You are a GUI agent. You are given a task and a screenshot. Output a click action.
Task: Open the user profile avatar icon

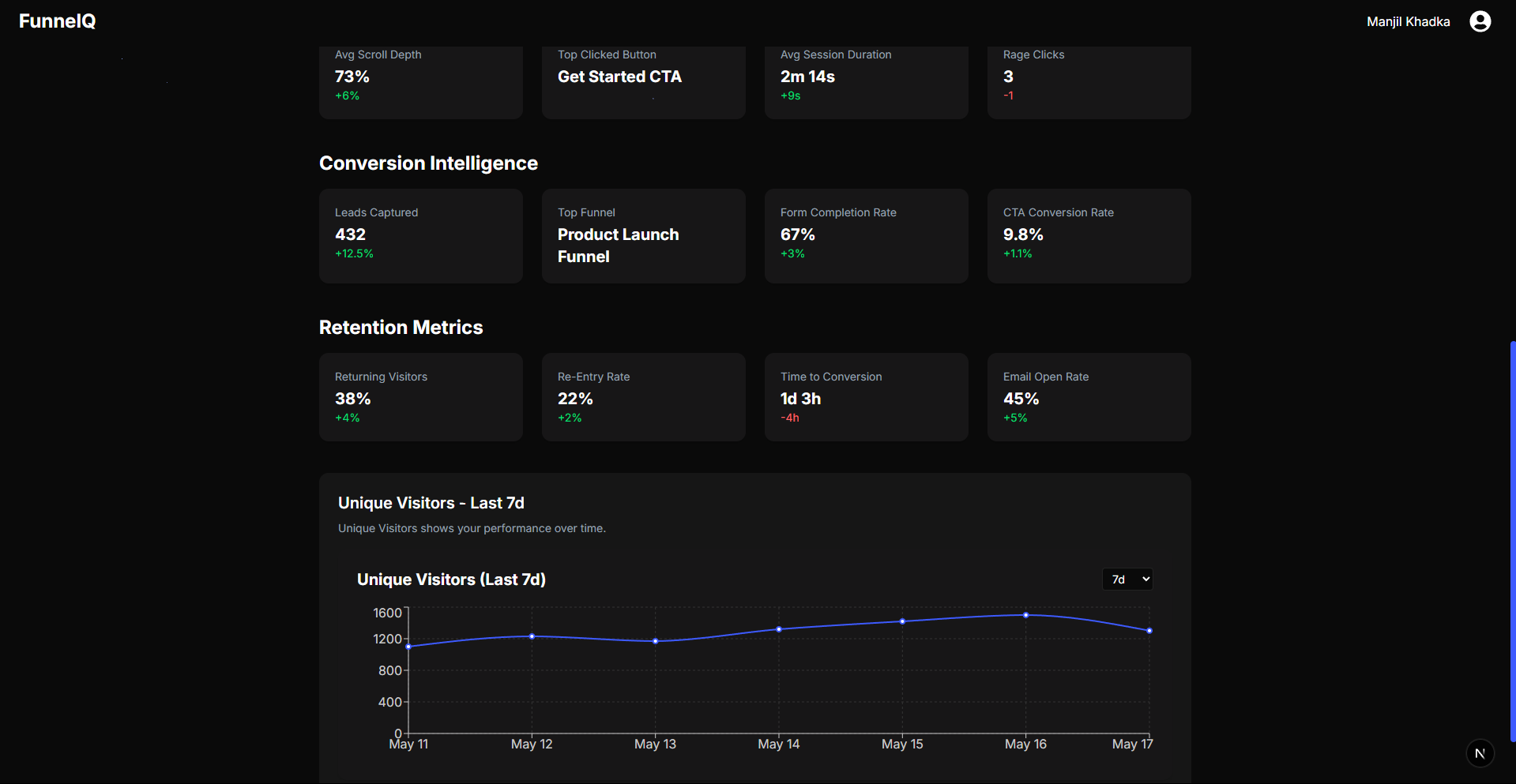point(1480,21)
